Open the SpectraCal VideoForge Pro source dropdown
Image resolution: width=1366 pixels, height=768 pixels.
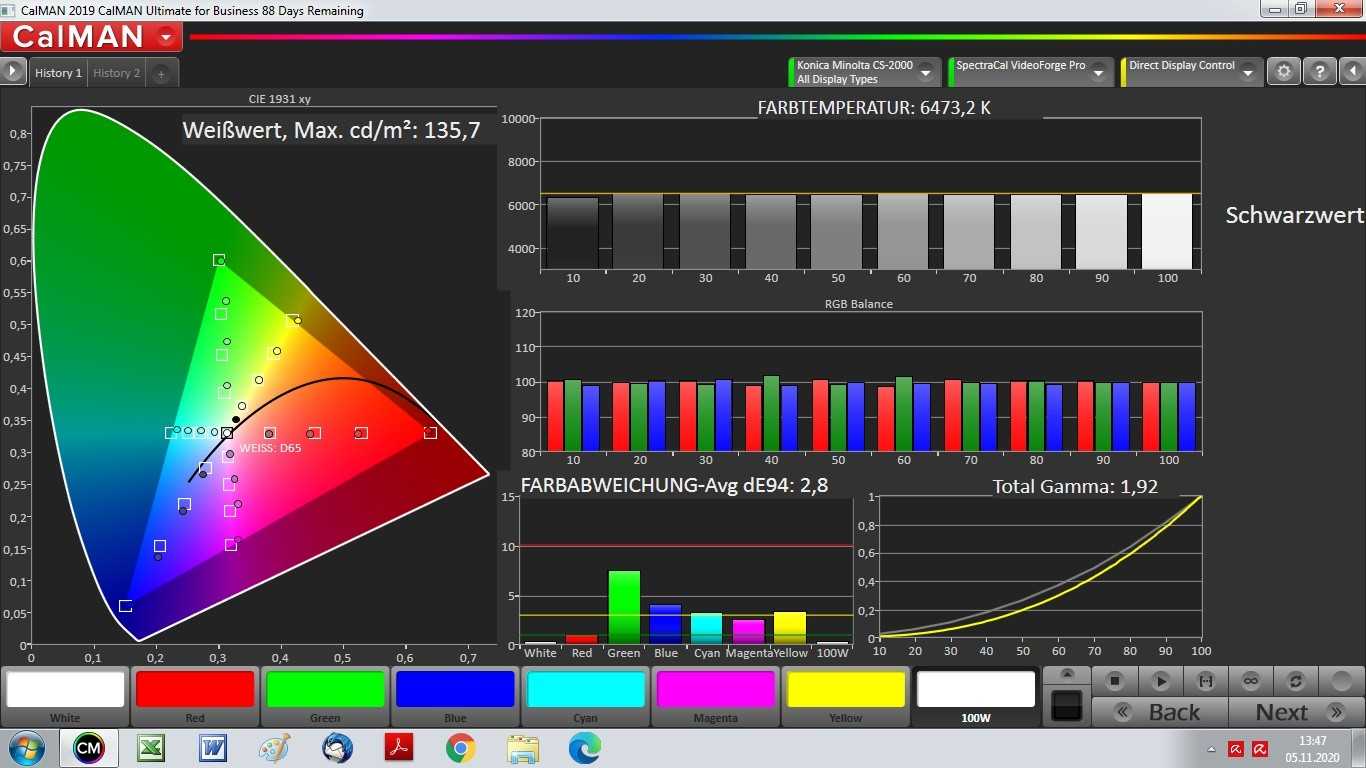pos(1098,72)
